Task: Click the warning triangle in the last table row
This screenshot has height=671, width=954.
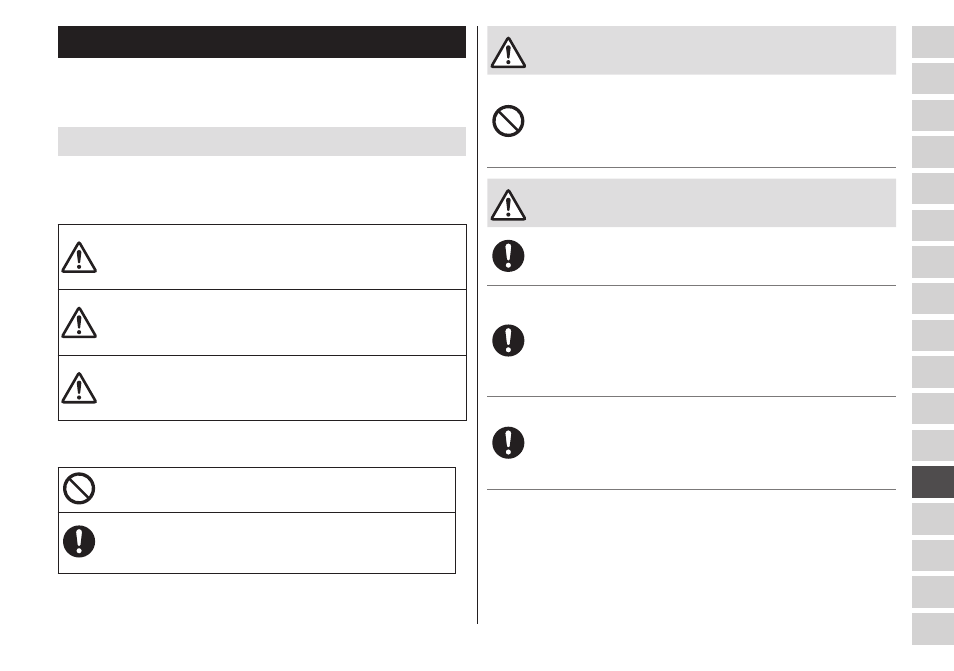Action: (x=79, y=388)
